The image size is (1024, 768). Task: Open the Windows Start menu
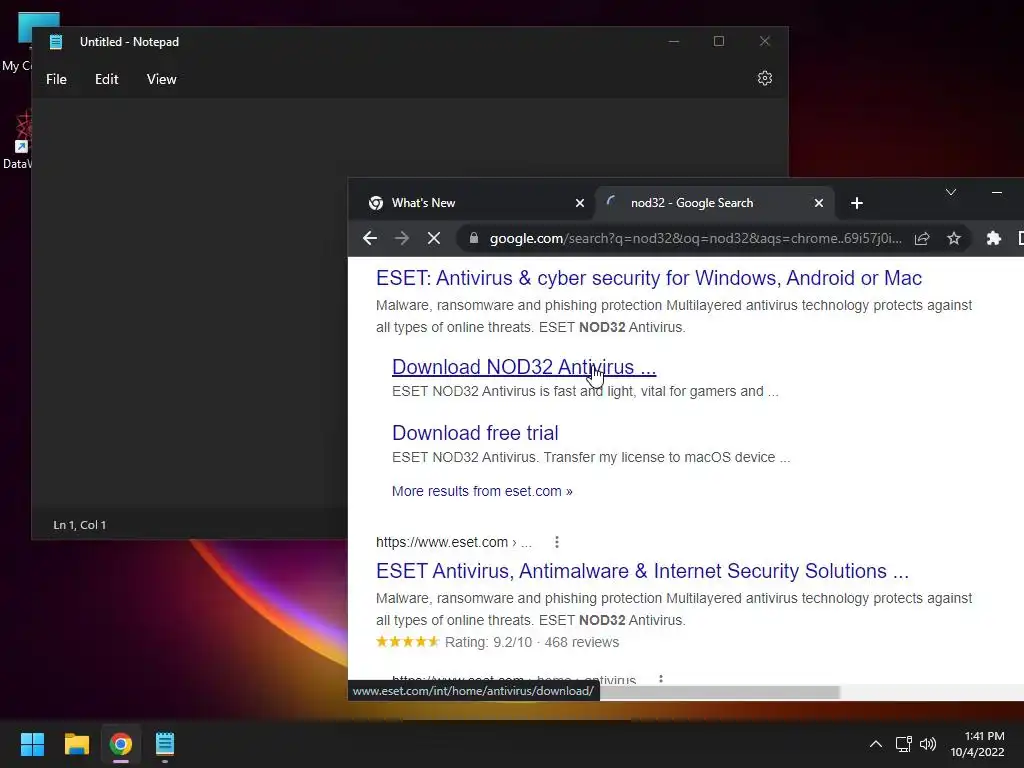(x=32, y=744)
